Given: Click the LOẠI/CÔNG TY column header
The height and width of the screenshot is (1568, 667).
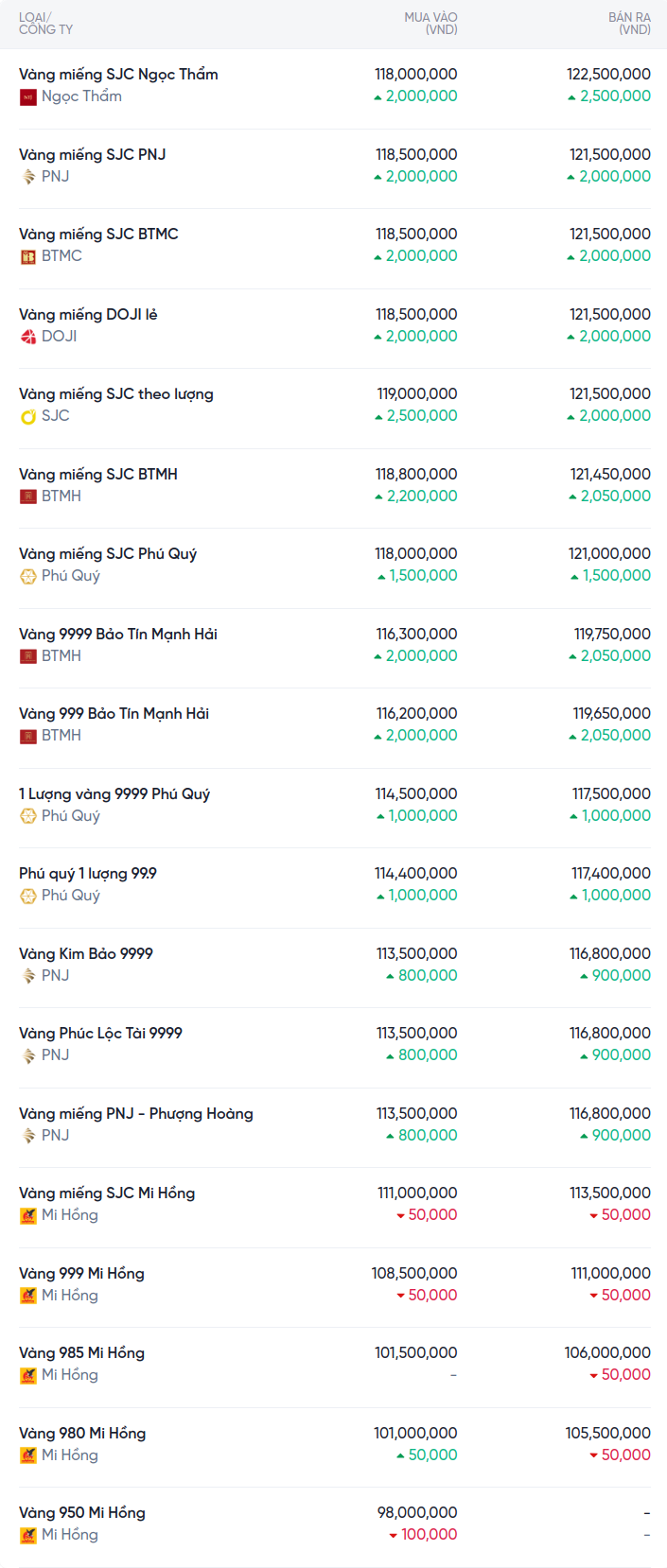Looking at the screenshot, I should point(45,24).
